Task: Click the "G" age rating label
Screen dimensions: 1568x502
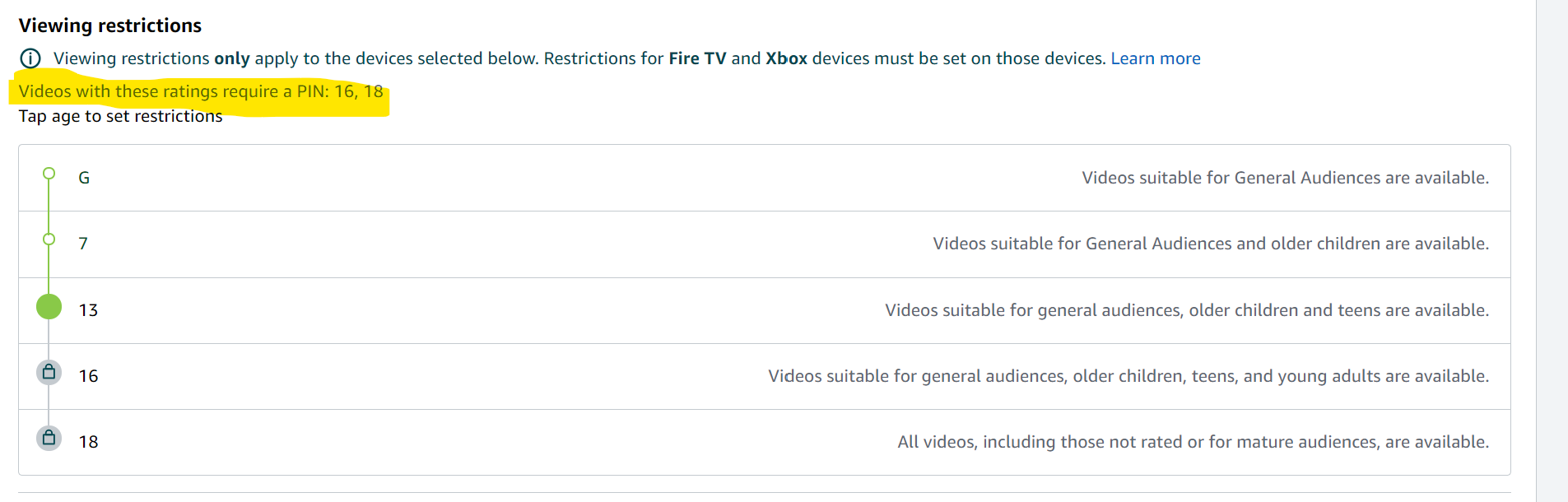Action: point(84,178)
